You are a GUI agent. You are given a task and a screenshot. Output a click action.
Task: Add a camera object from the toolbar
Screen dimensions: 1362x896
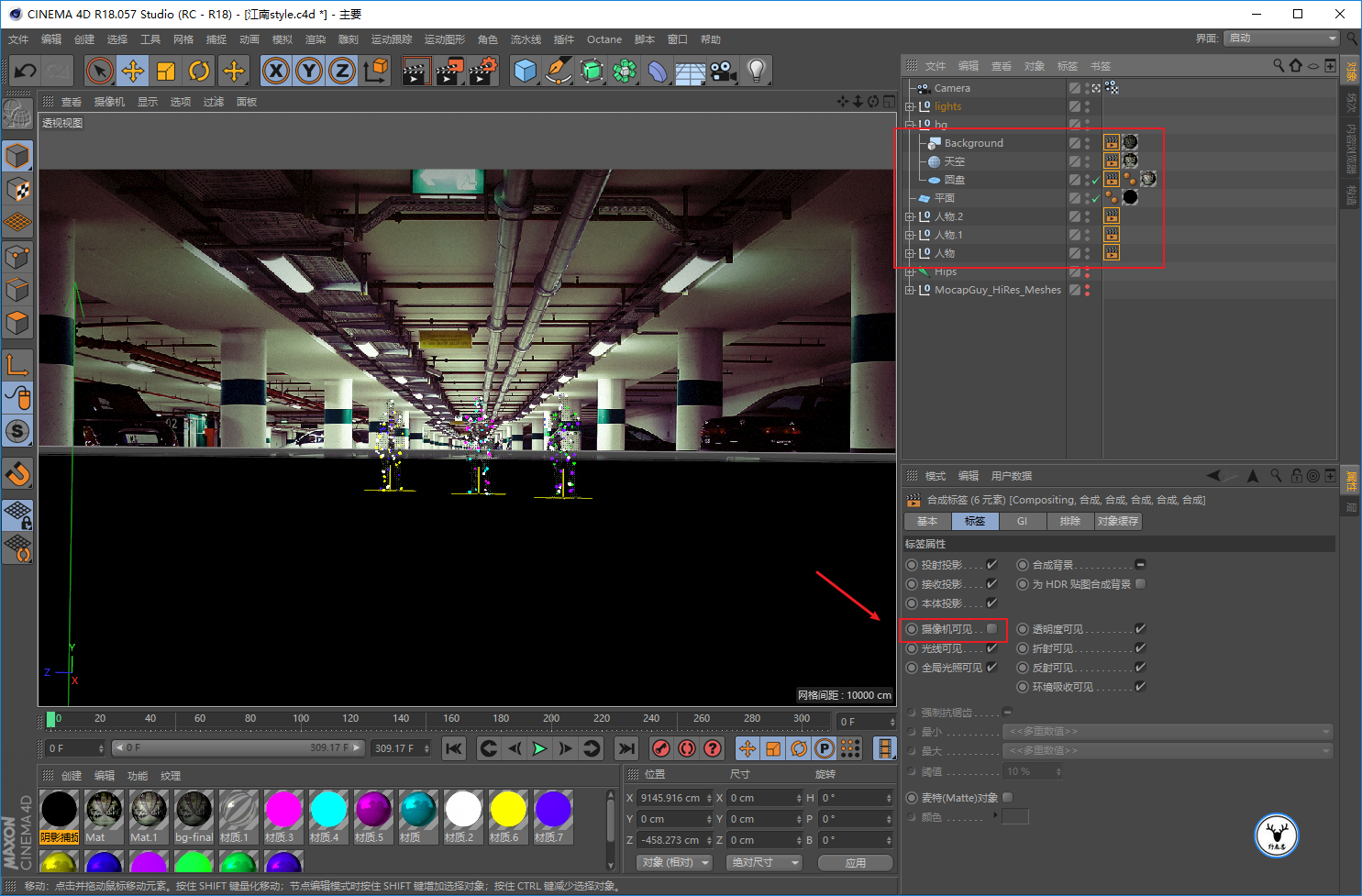tap(724, 71)
